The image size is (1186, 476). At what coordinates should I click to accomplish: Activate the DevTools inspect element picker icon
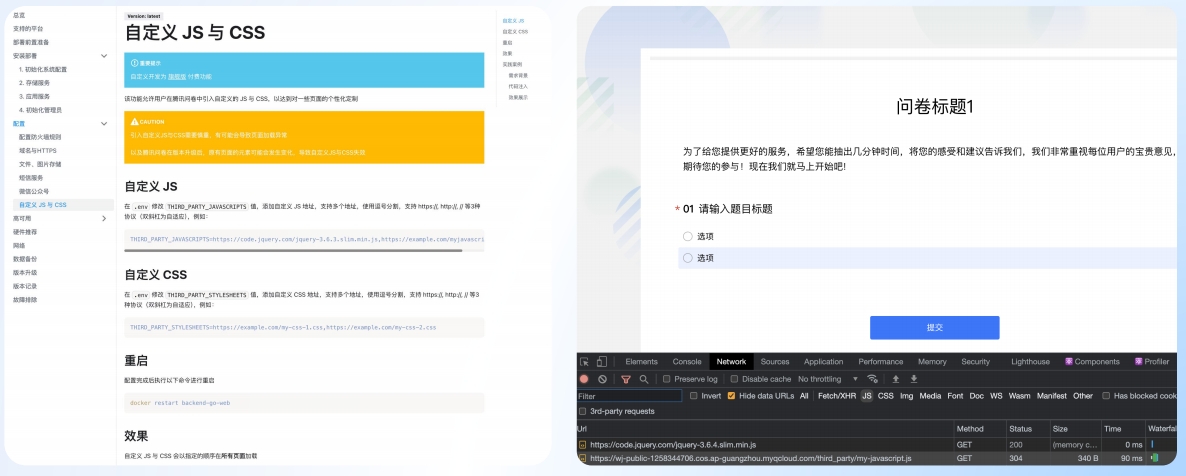(x=585, y=362)
